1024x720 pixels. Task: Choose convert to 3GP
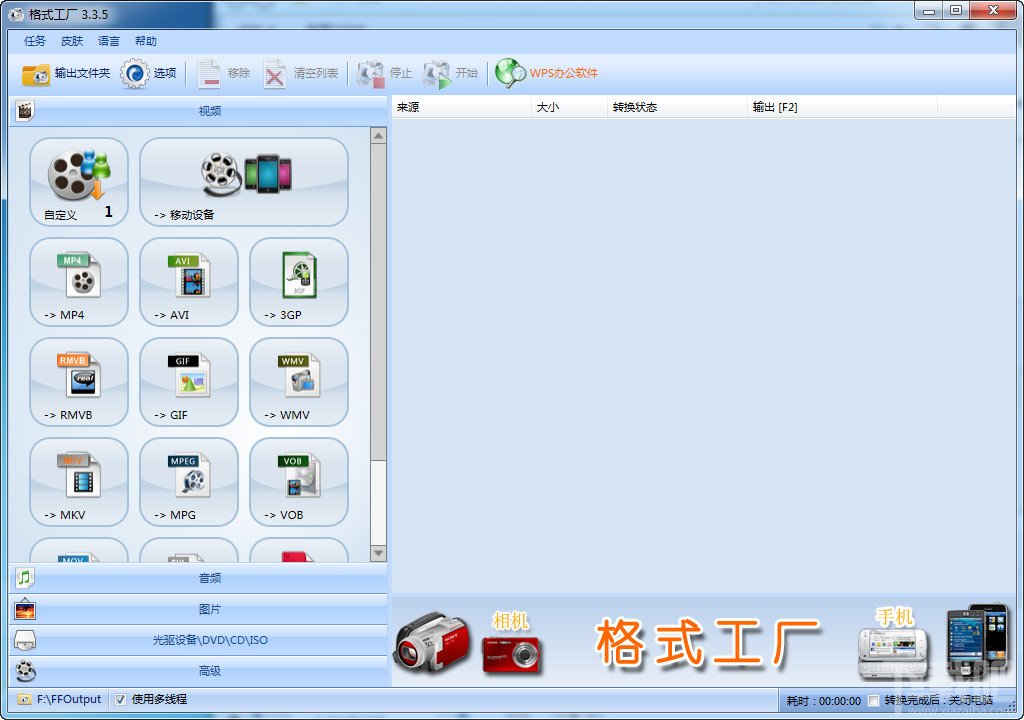click(x=298, y=282)
